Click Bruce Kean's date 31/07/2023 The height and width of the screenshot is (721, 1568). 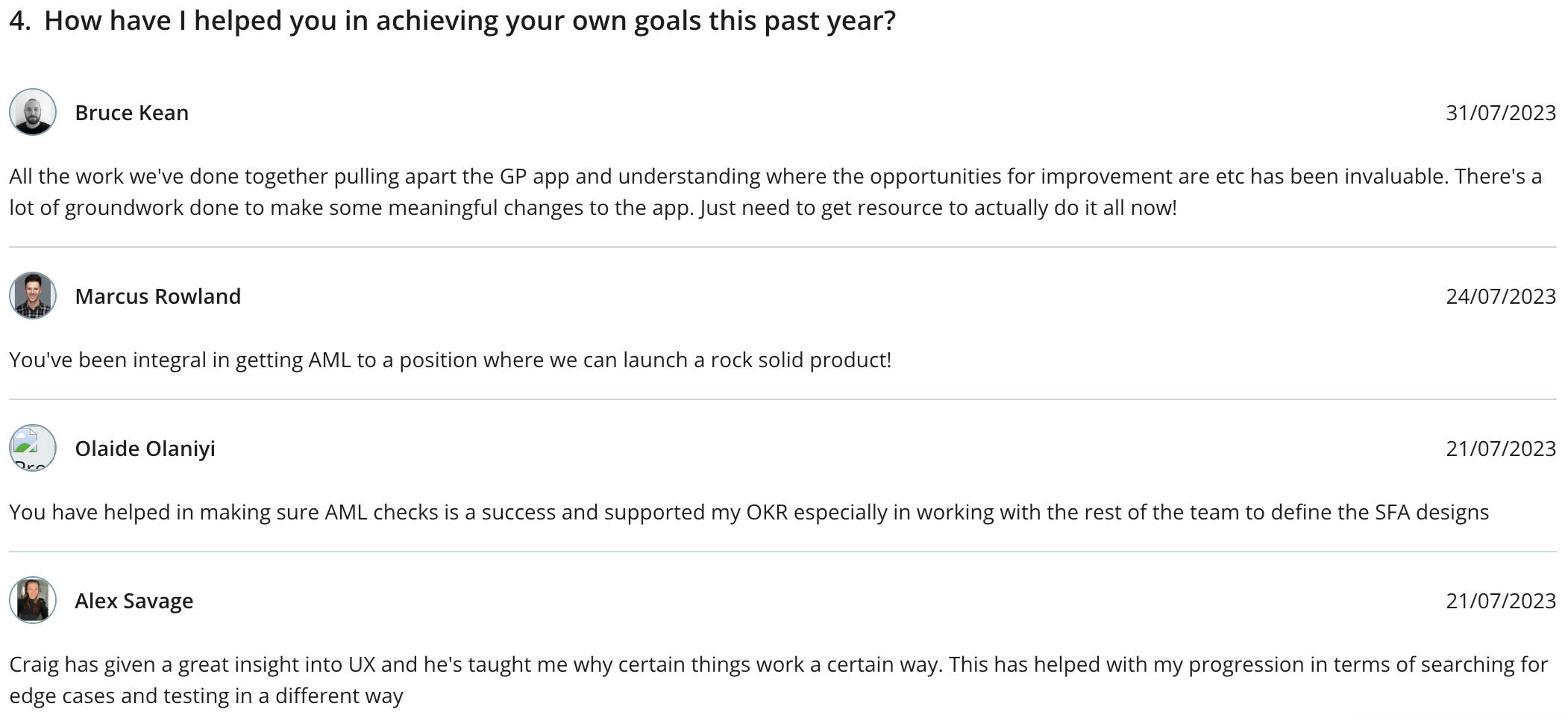[1501, 113]
